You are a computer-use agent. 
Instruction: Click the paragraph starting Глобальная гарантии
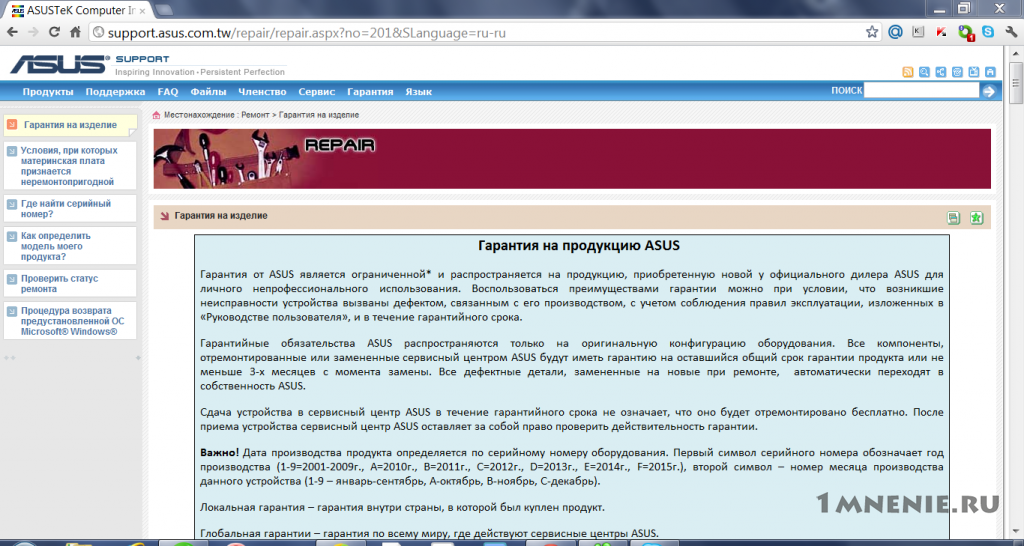[430, 532]
